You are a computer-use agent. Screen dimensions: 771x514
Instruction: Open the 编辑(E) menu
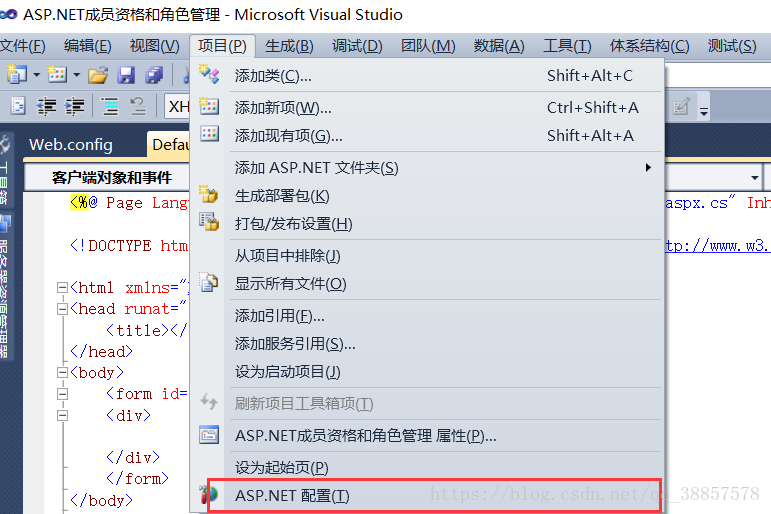click(88, 46)
